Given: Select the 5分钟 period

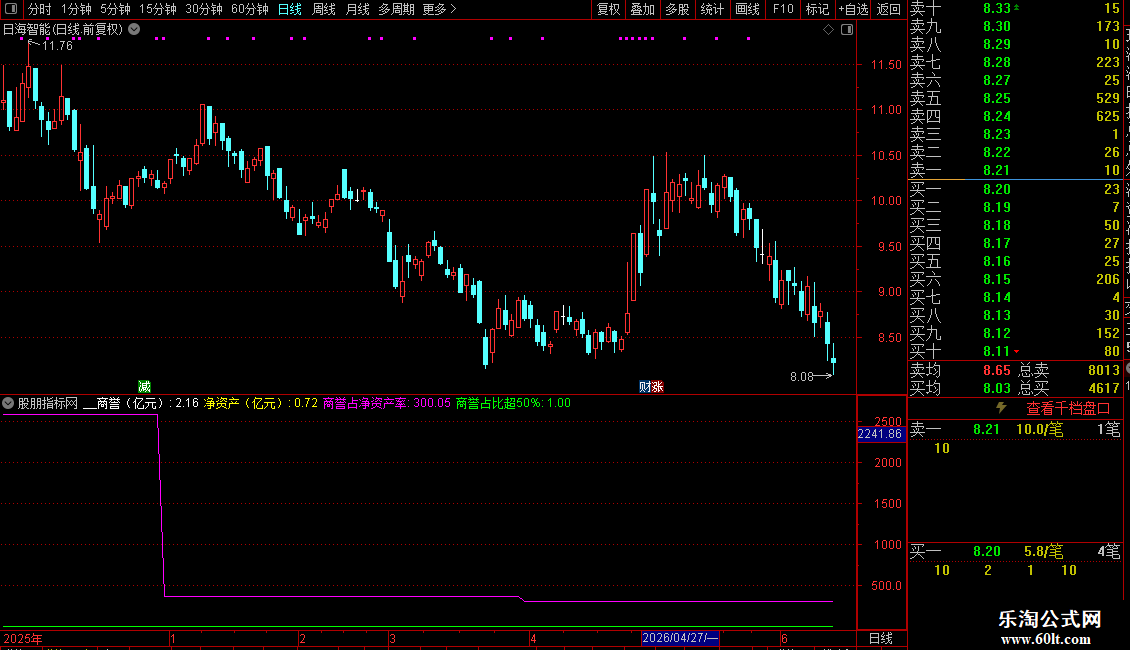Looking at the screenshot, I should click(115, 9).
